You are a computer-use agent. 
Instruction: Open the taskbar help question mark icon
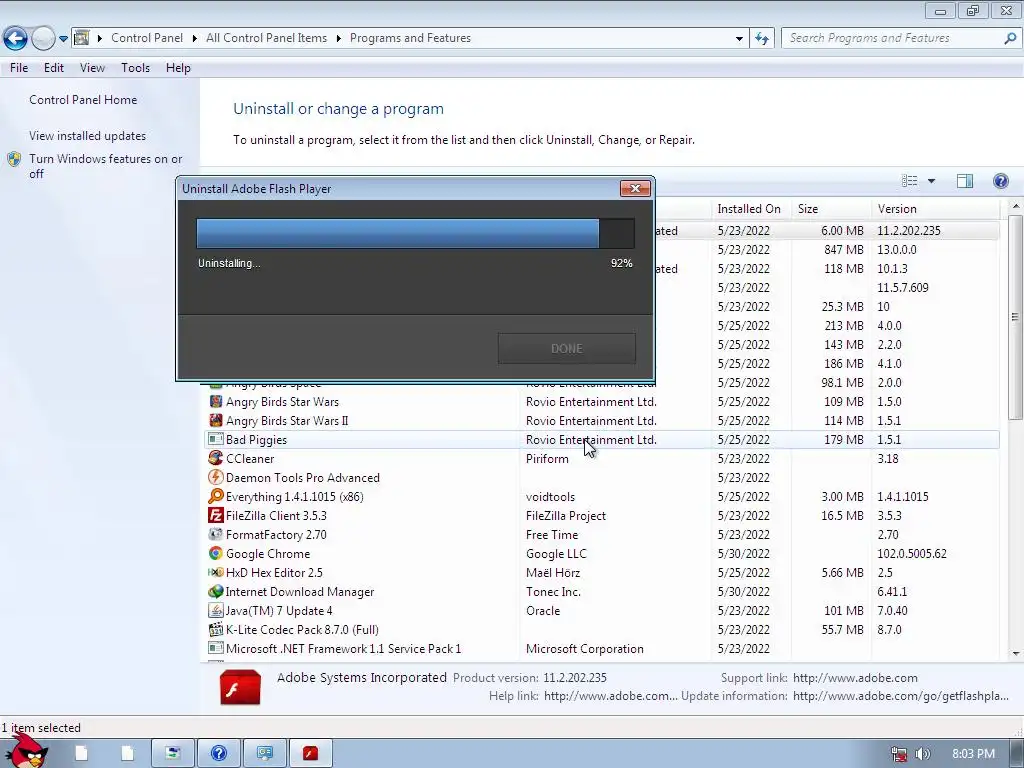[219, 754]
